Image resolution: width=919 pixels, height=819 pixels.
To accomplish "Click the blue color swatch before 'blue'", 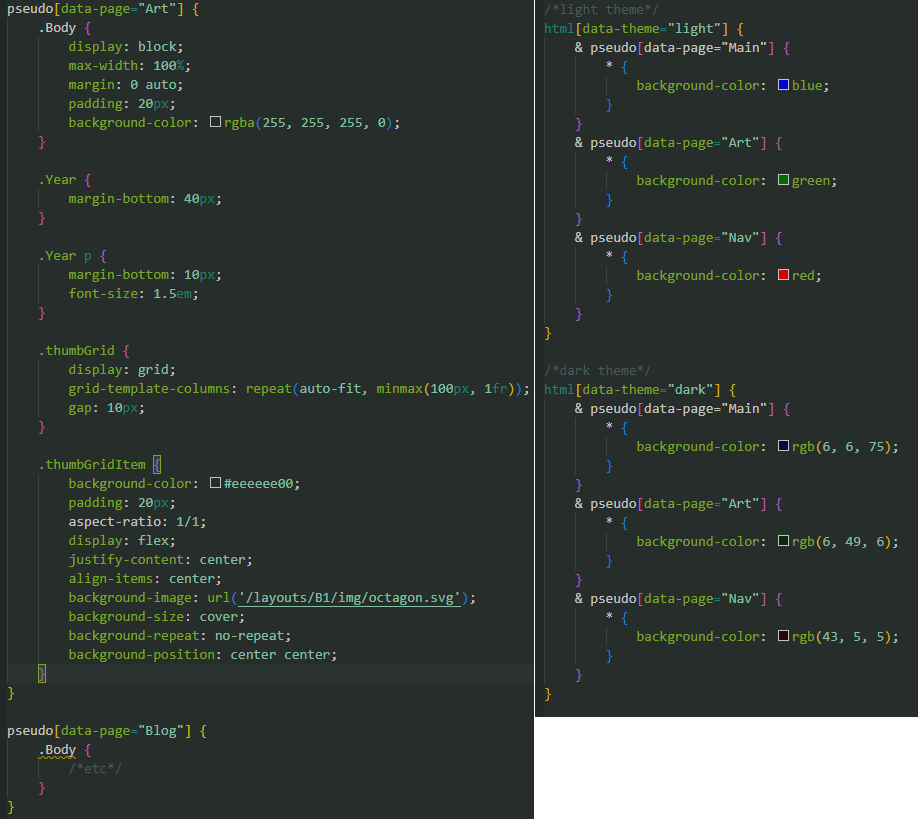I will pos(783,85).
